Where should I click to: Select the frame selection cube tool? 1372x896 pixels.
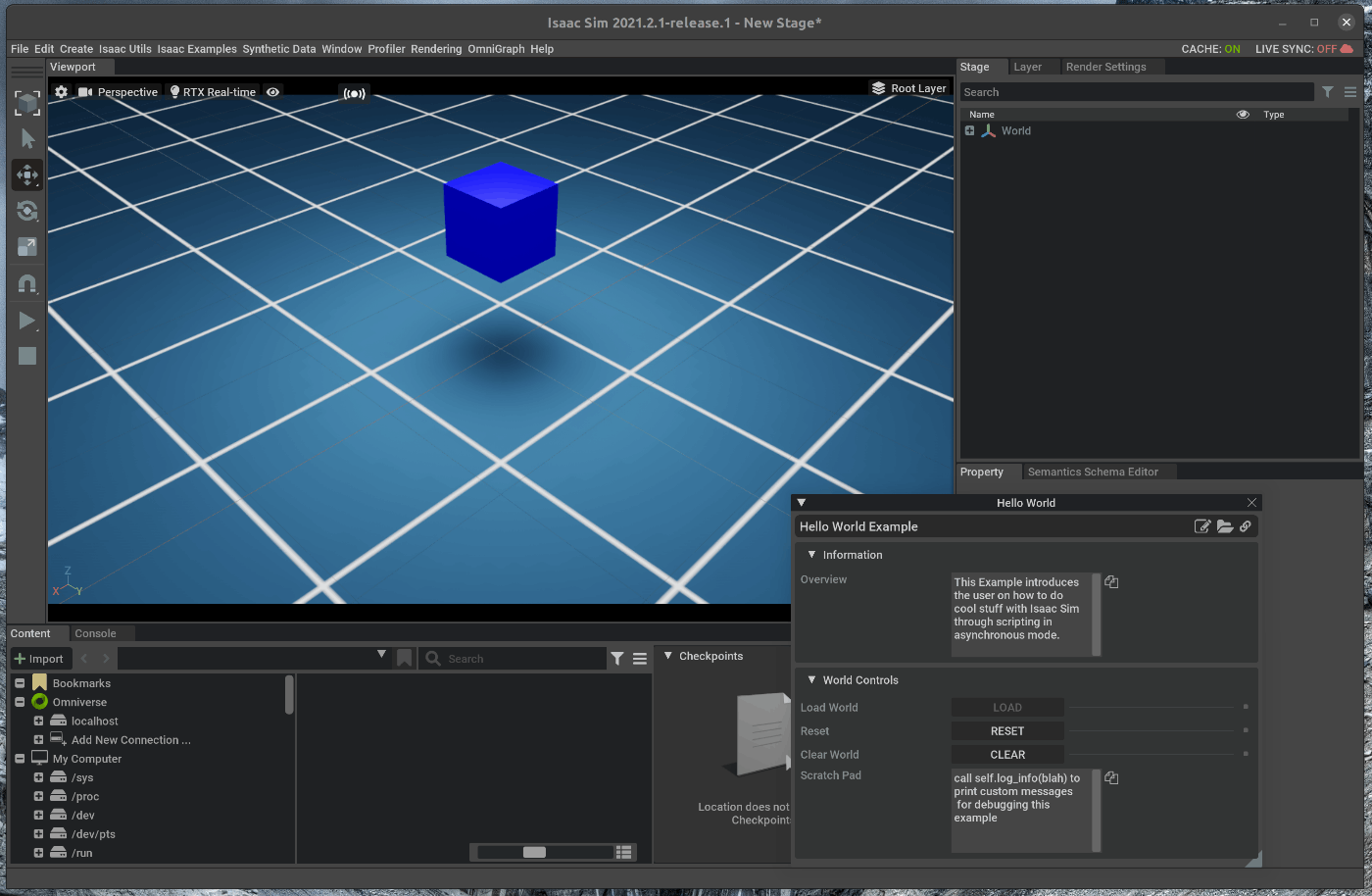27,103
